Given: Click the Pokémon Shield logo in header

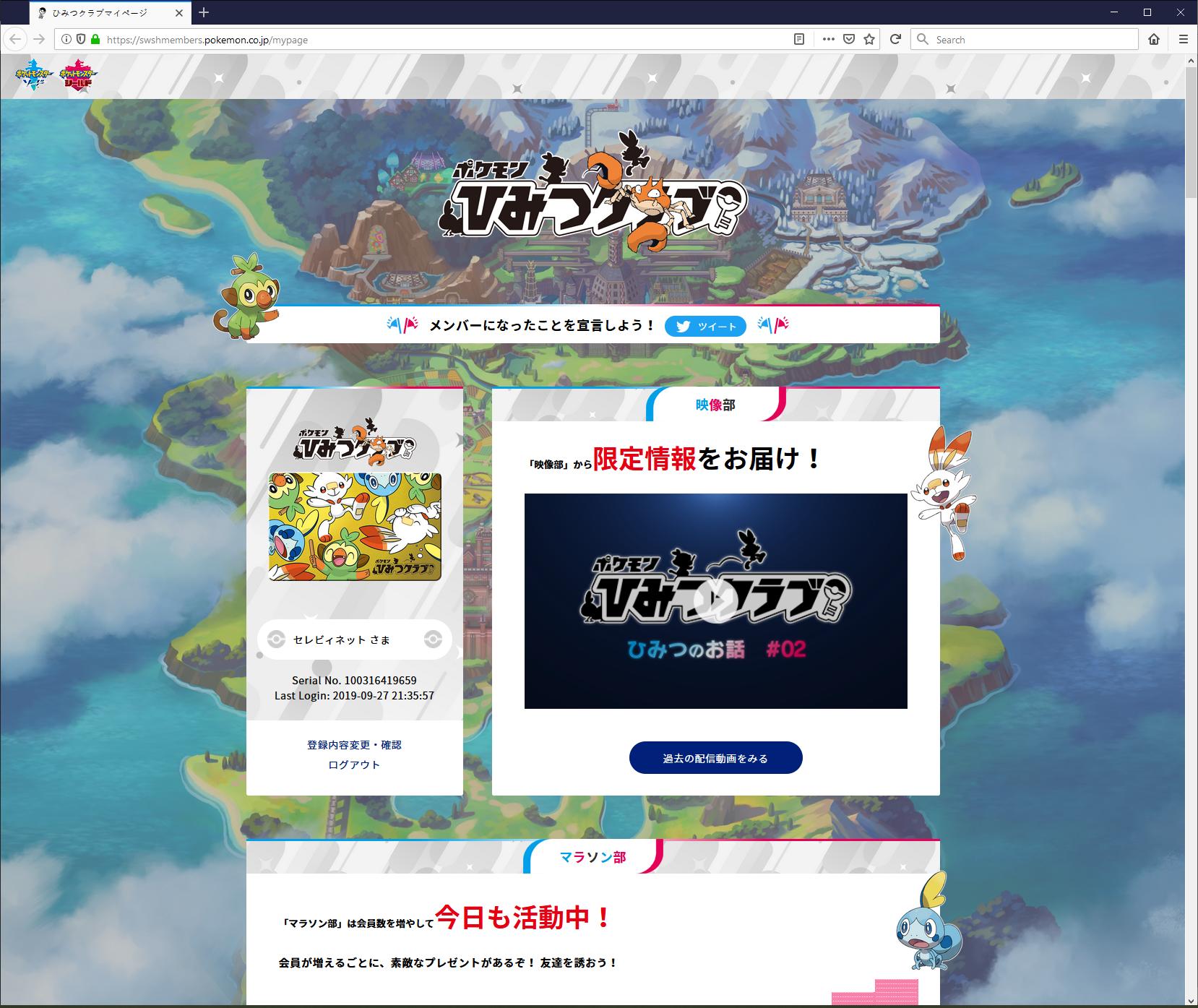Looking at the screenshot, I should tap(78, 75).
